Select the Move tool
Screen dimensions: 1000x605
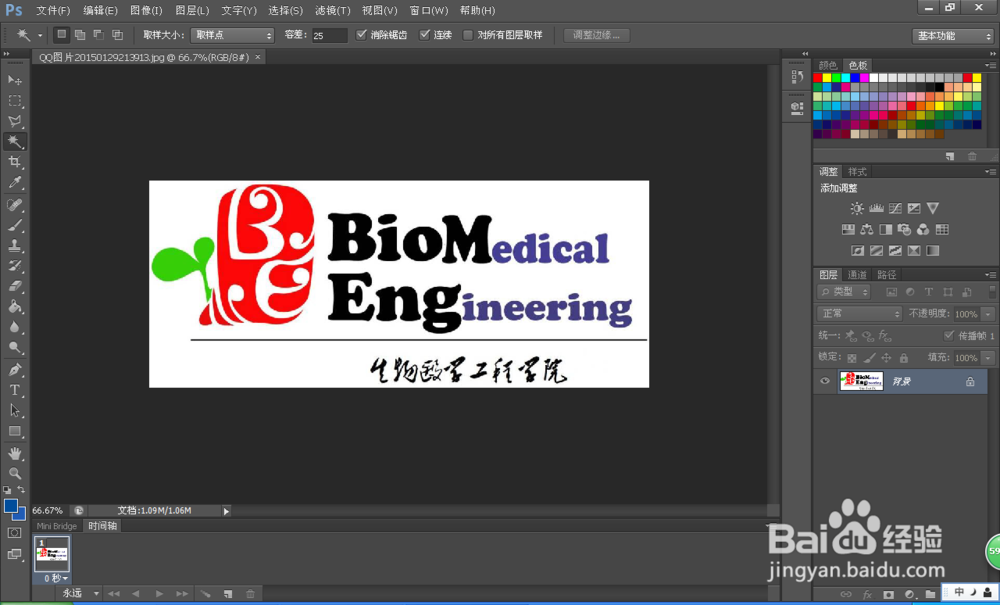tap(14, 81)
